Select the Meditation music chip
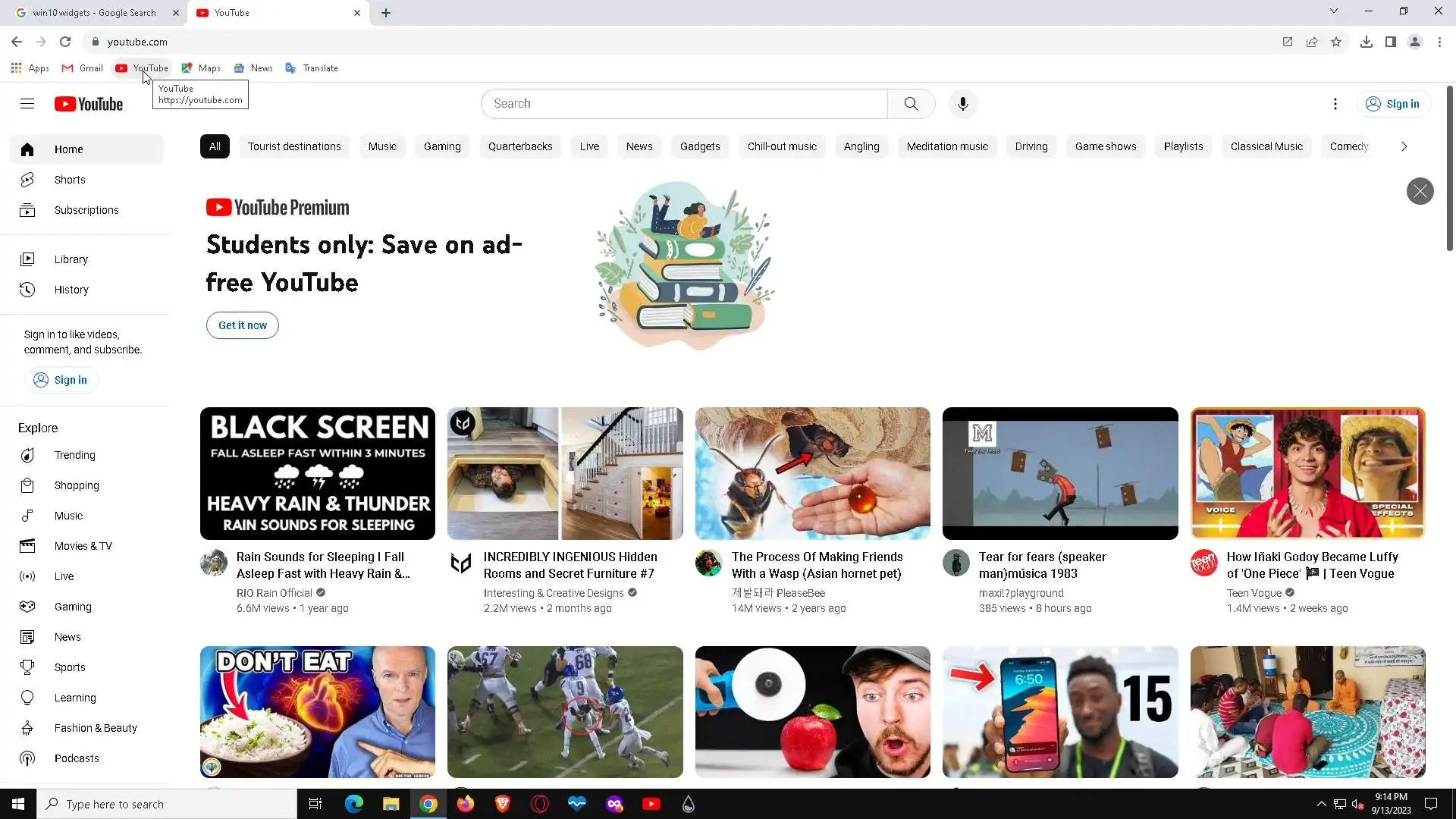Screen dimensions: 1456x819 947,146
